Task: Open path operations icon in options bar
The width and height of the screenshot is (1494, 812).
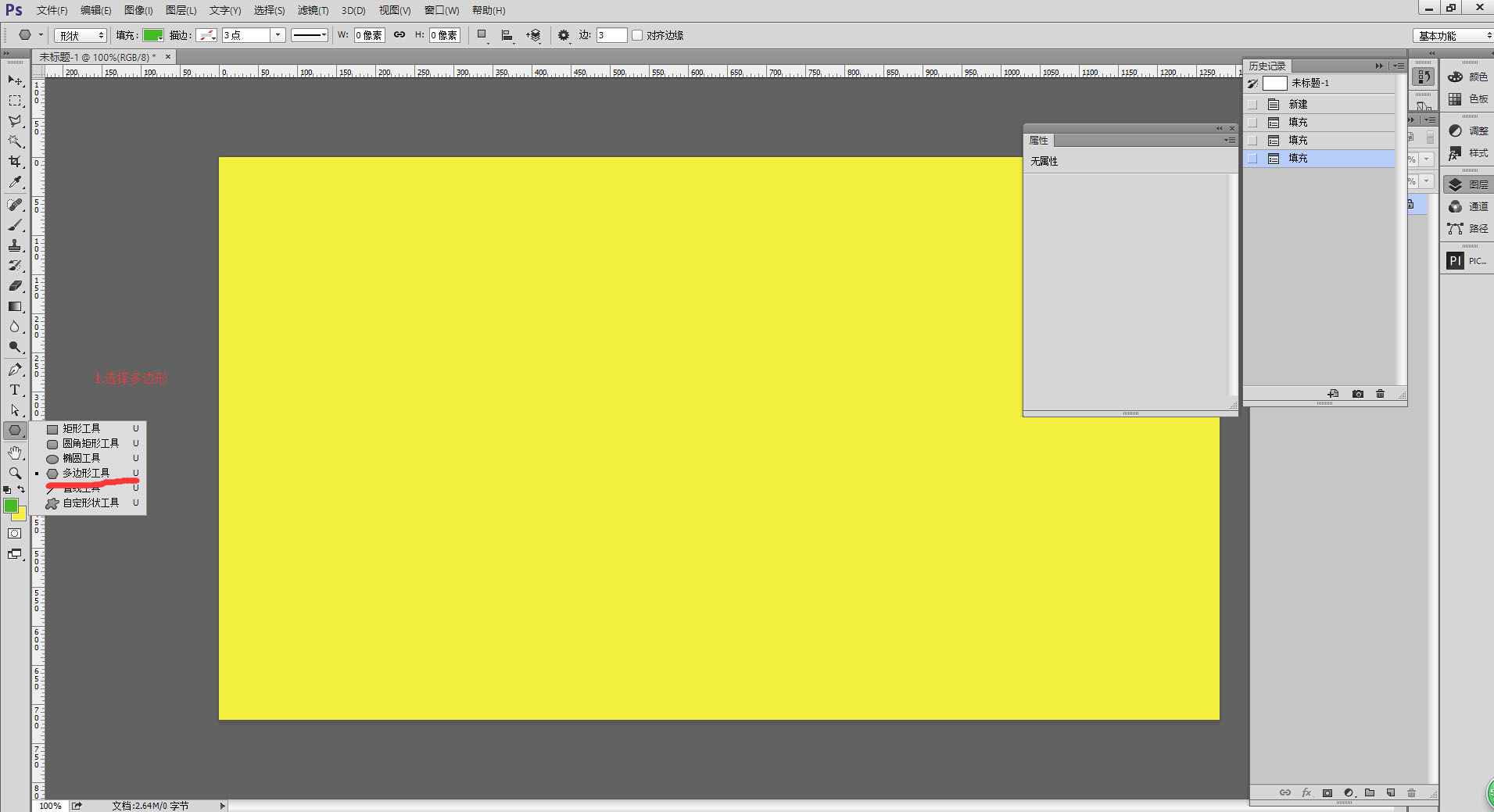Action: pos(482,35)
